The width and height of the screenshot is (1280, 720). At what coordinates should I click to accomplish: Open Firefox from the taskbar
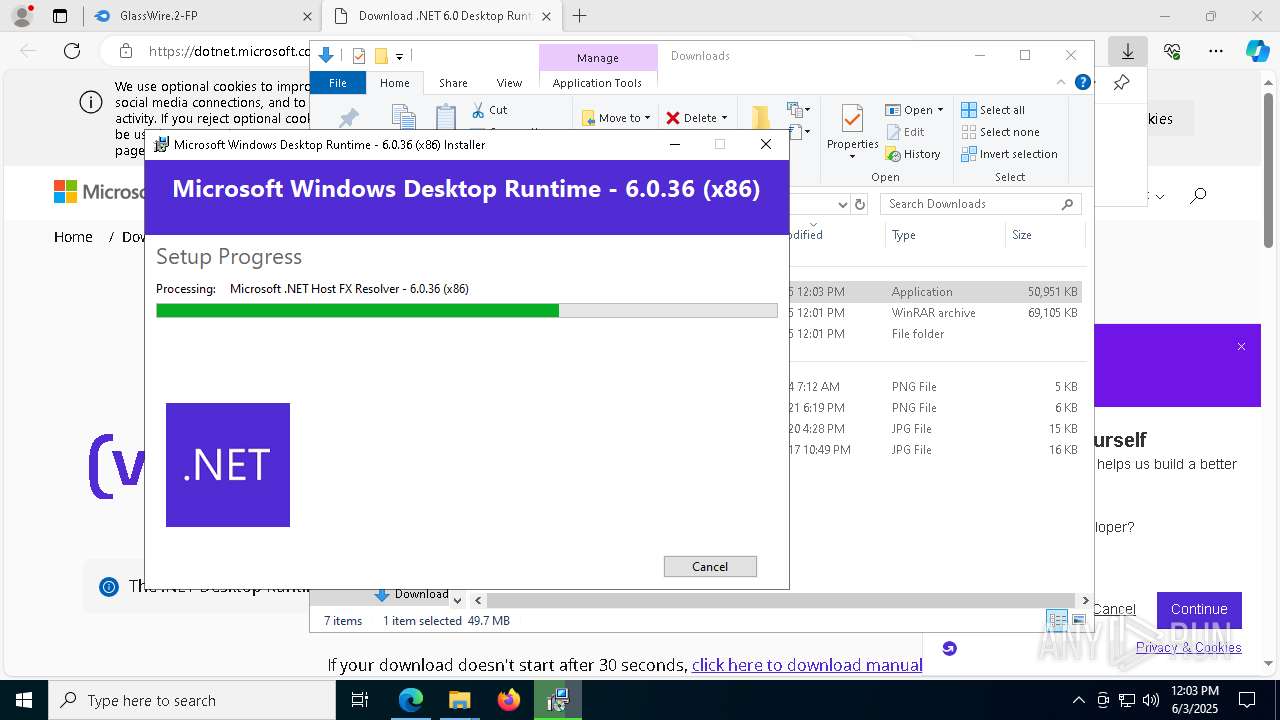[509, 700]
